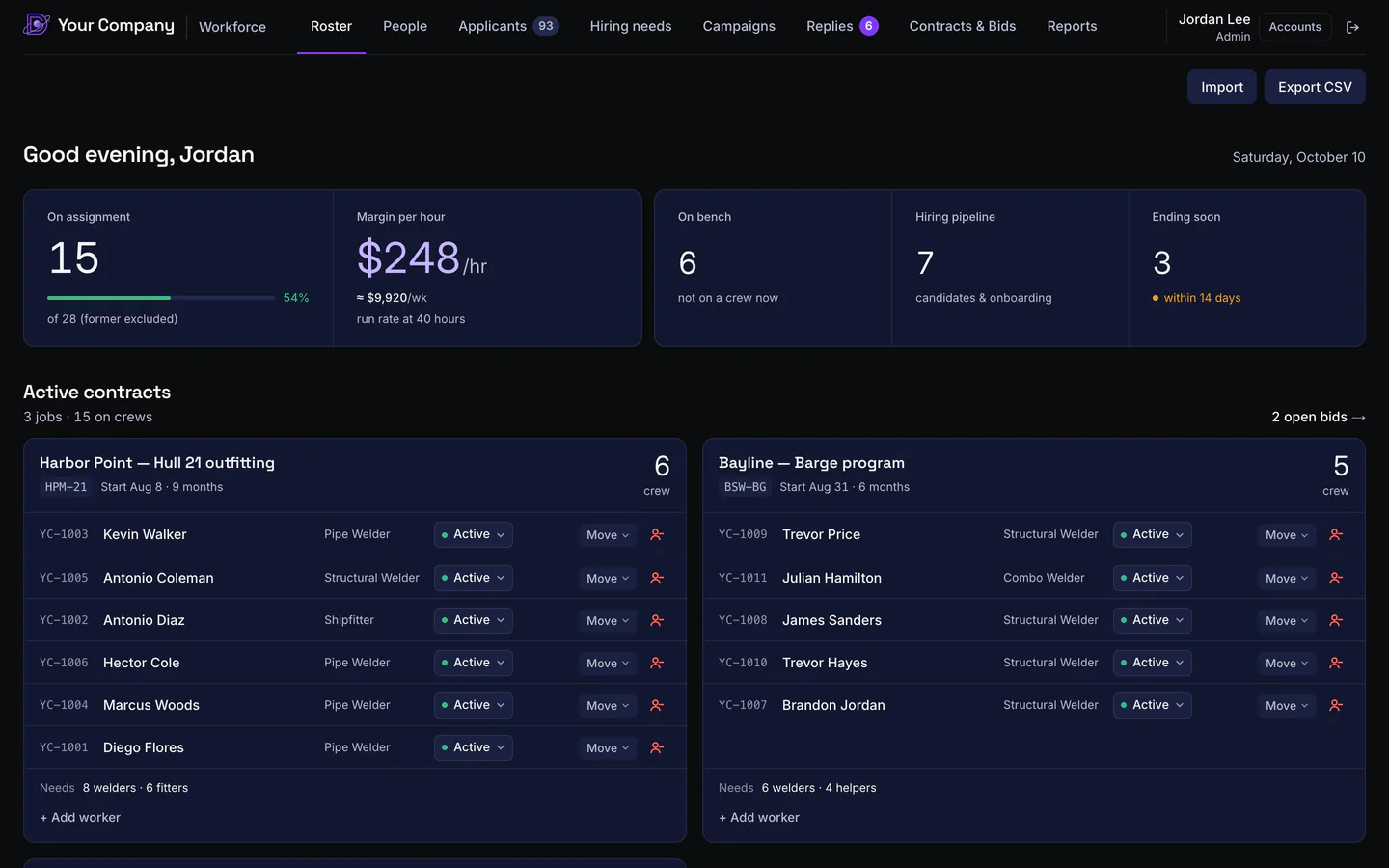The height and width of the screenshot is (868, 1389).
Task: Switch to the People tab
Action: (x=405, y=26)
